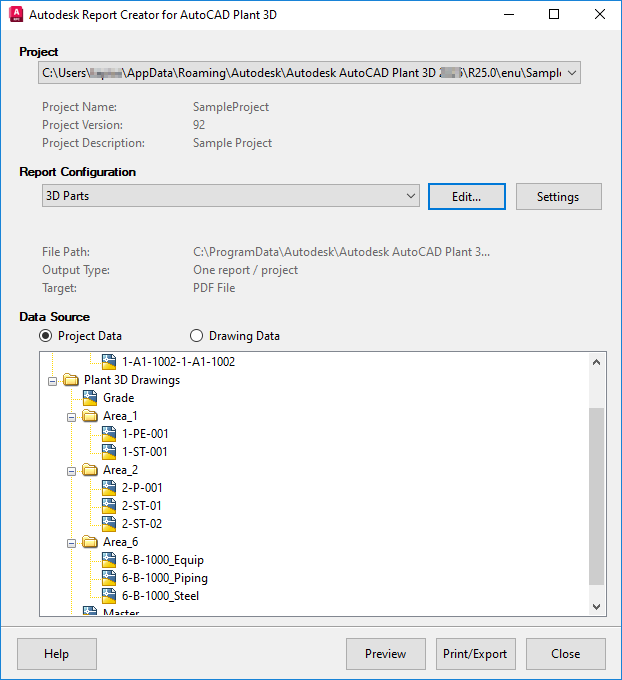Open report Settings
This screenshot has width=622, height=680.
[559, 196]
